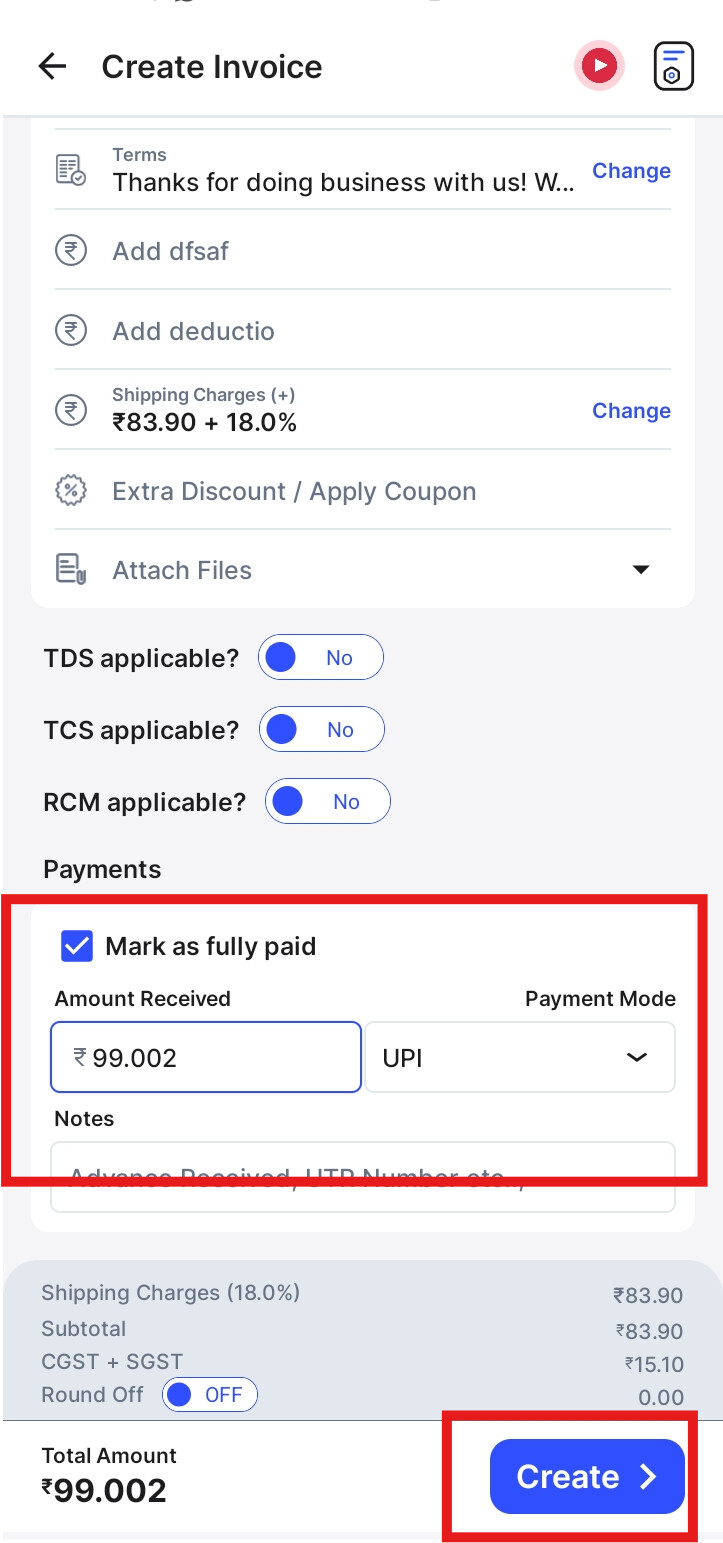The width and height of the screenshot is (723, 1543).
Task: Click the Terms document icon
Action: coord(70,170)
